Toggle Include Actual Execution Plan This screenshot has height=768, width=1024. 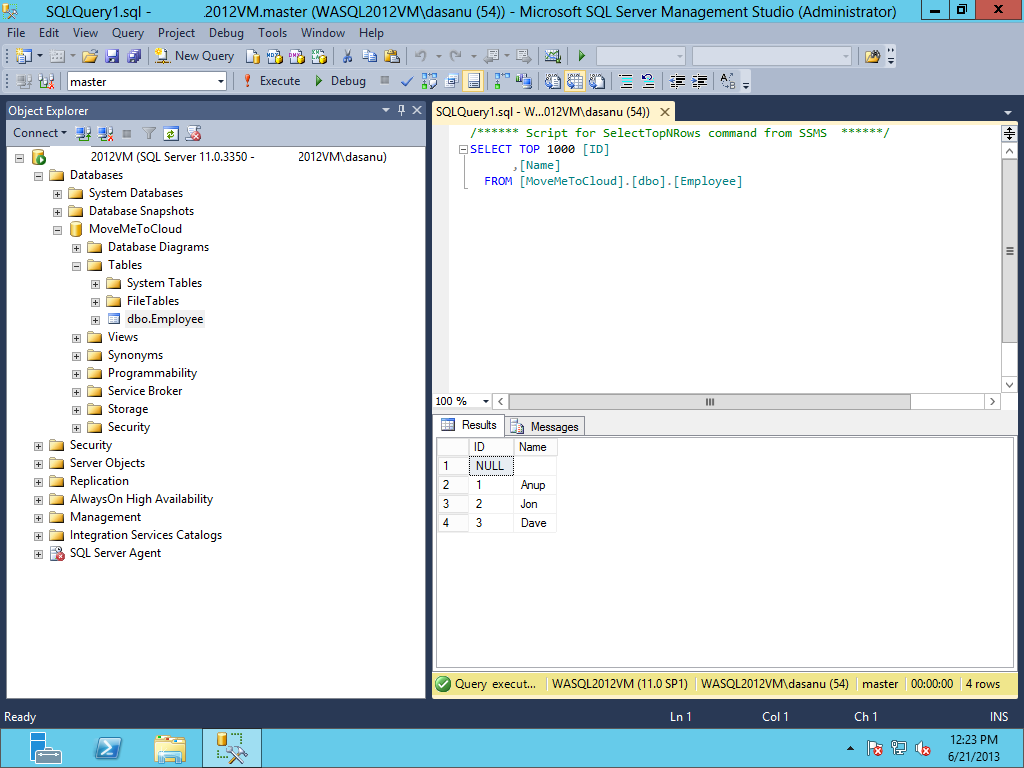click(501, 81)
